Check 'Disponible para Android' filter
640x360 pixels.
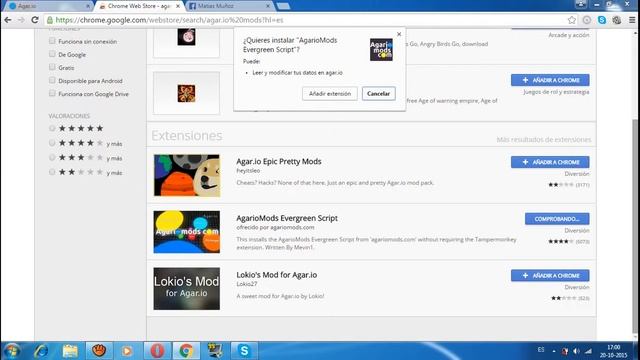coord(52,80)
